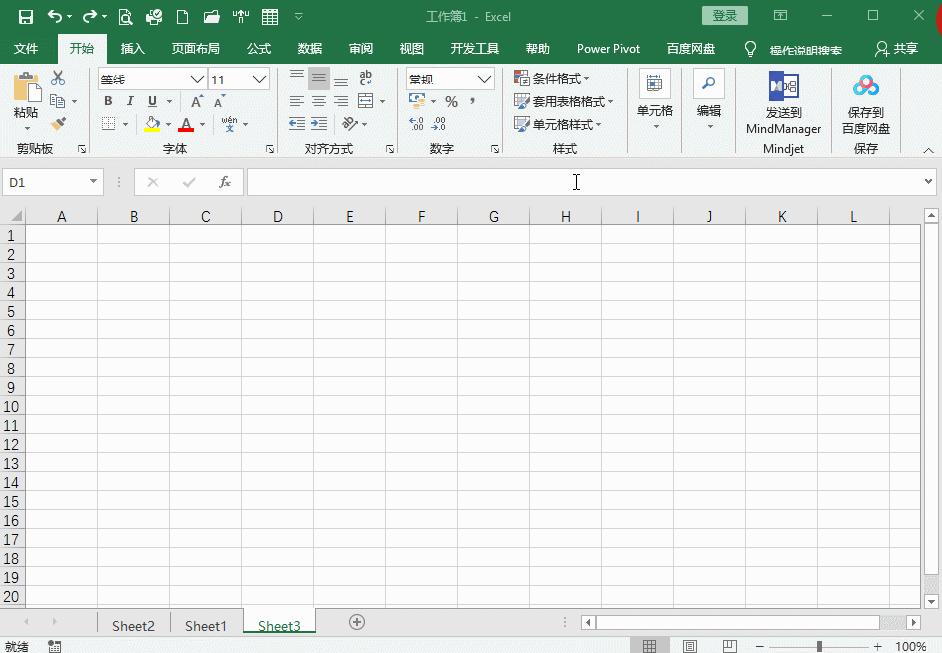This screenshot has width=942, height=653.
Task: Open the number format dropdown showing 常规
Action: (448, 78)
